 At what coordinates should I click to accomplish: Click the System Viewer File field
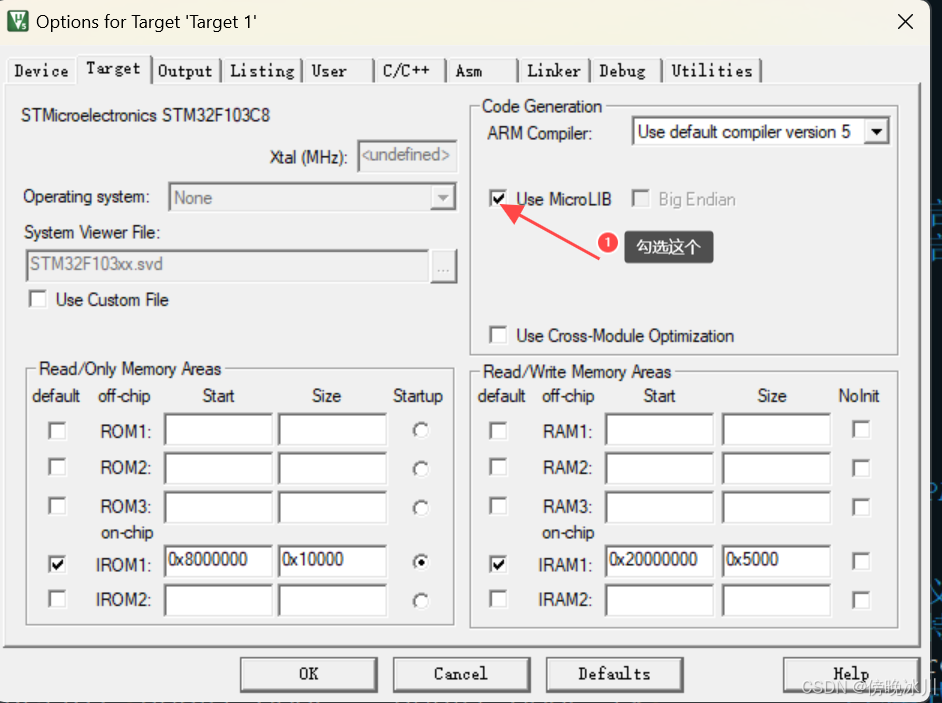tap(228, 265)
